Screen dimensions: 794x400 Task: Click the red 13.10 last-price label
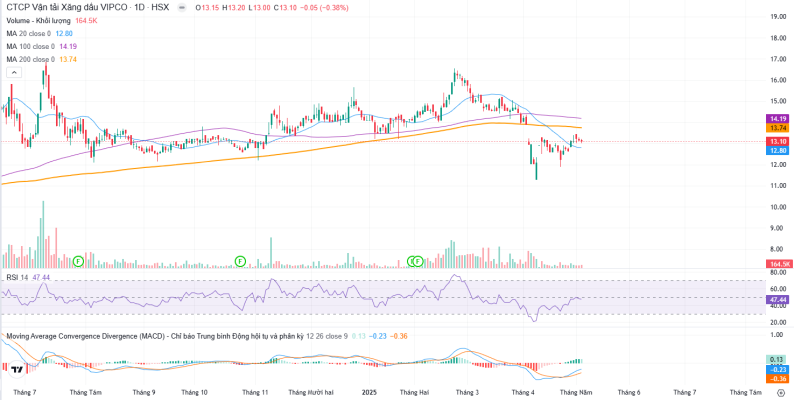click(777, 141)
